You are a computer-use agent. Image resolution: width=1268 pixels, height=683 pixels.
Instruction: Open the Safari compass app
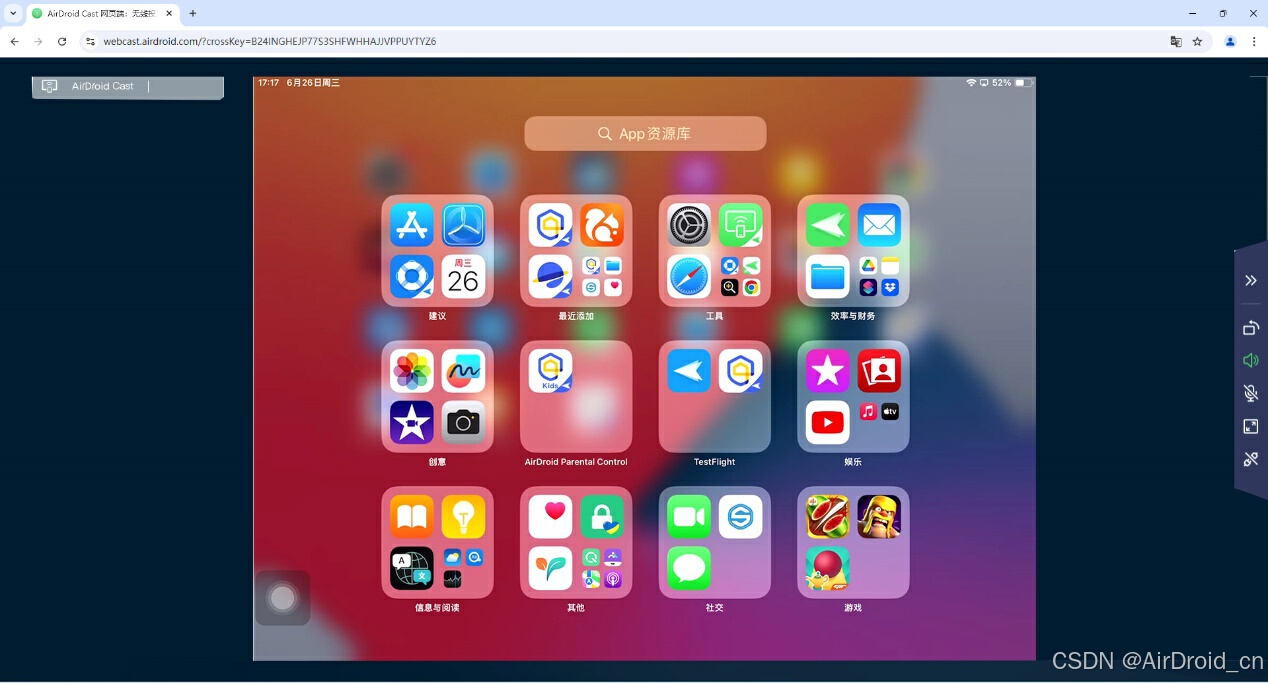(689, 277)
